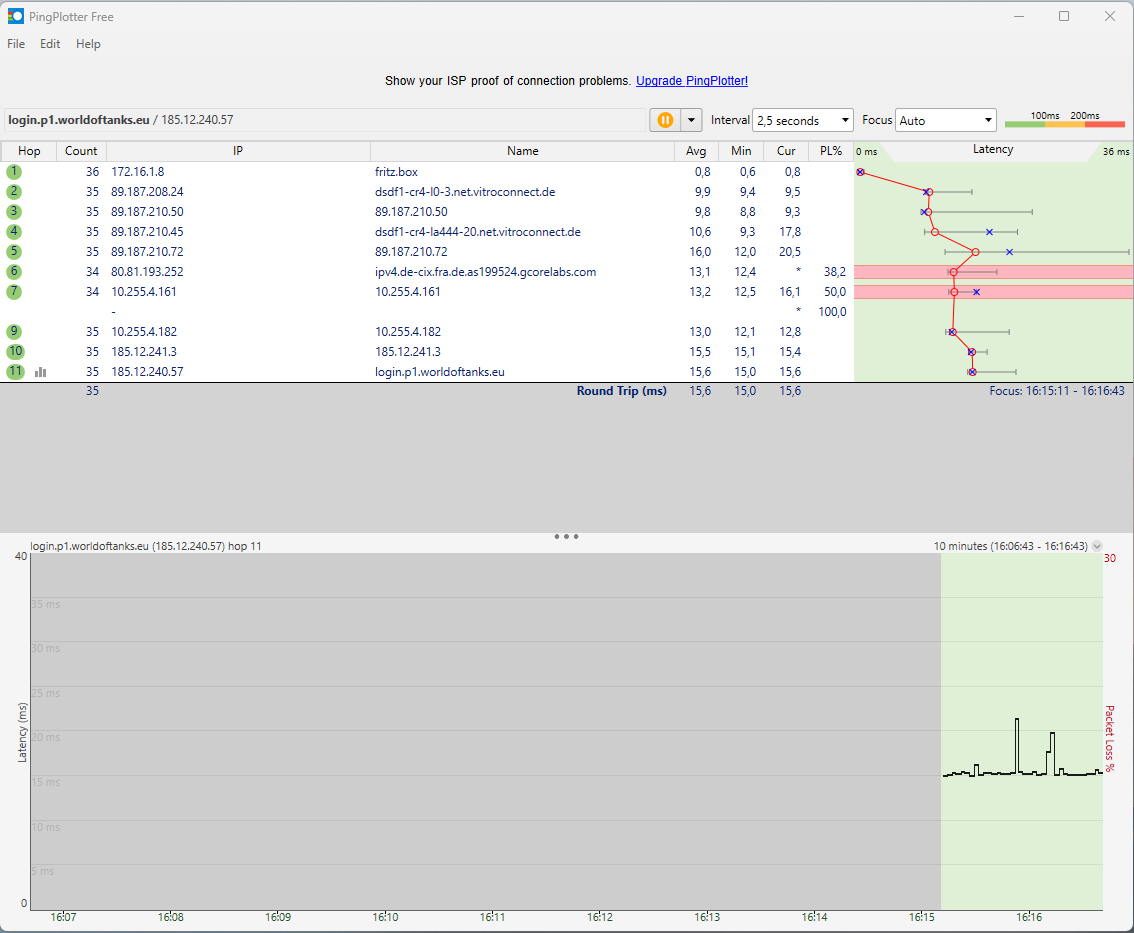Follow the Upgrade PingPlotter! link
Screen dimensions: 1134x933
[x=691, y=81]
